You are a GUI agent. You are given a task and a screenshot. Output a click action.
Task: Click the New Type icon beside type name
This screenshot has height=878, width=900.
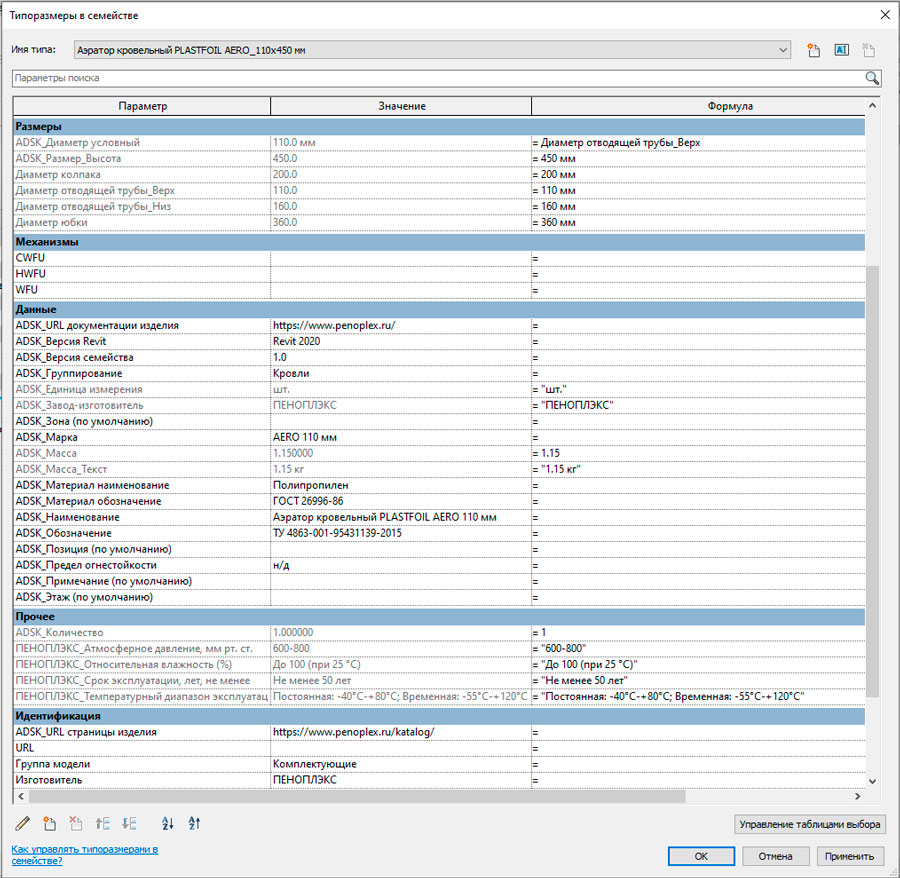(x=813, y=50)
